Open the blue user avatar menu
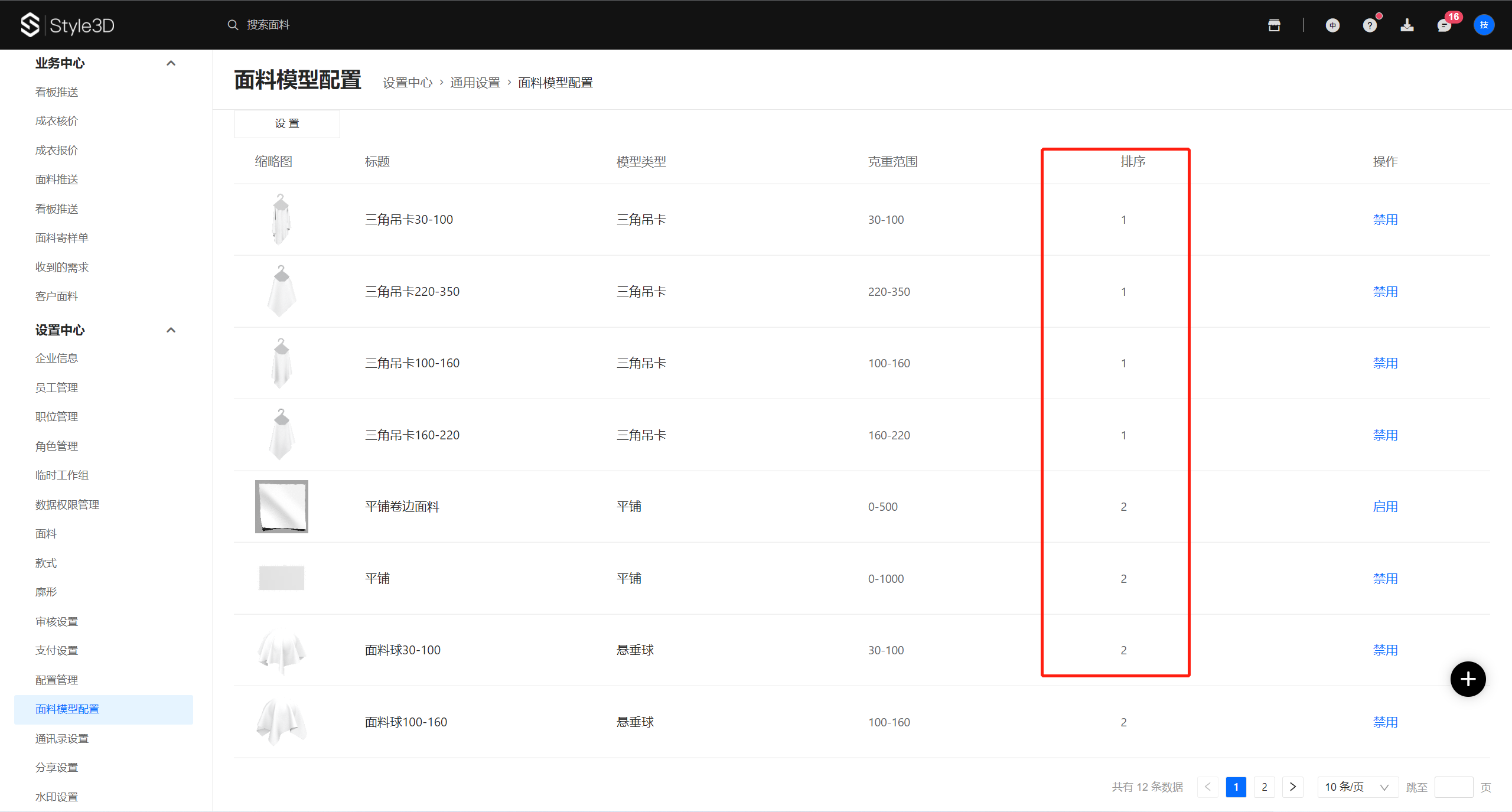This screenshot has height=812, width=1512. (1484, 25)
